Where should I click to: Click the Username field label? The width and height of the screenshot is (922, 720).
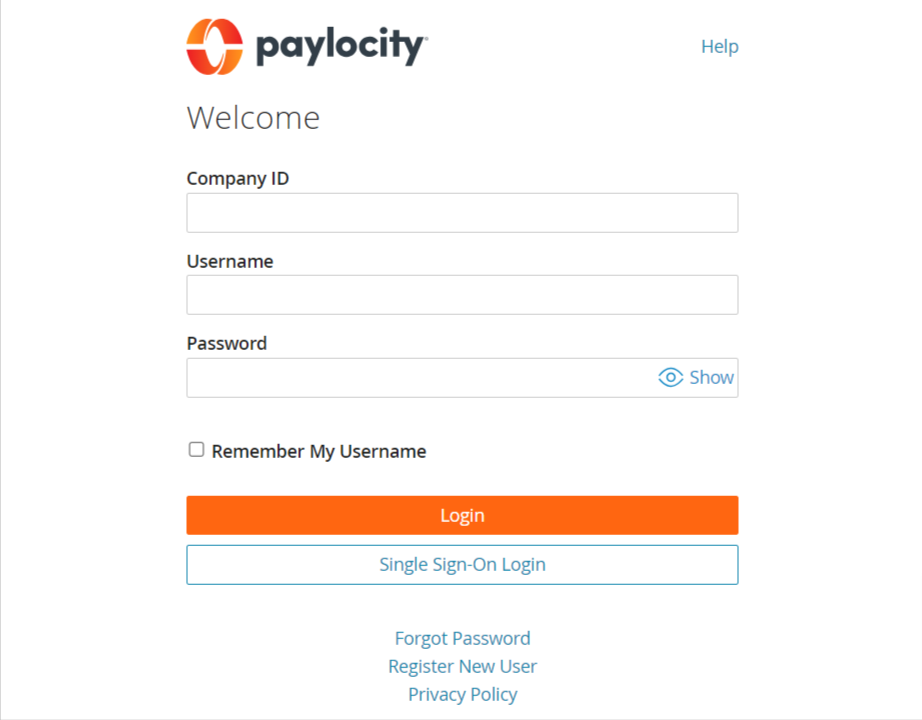point(230,261)
